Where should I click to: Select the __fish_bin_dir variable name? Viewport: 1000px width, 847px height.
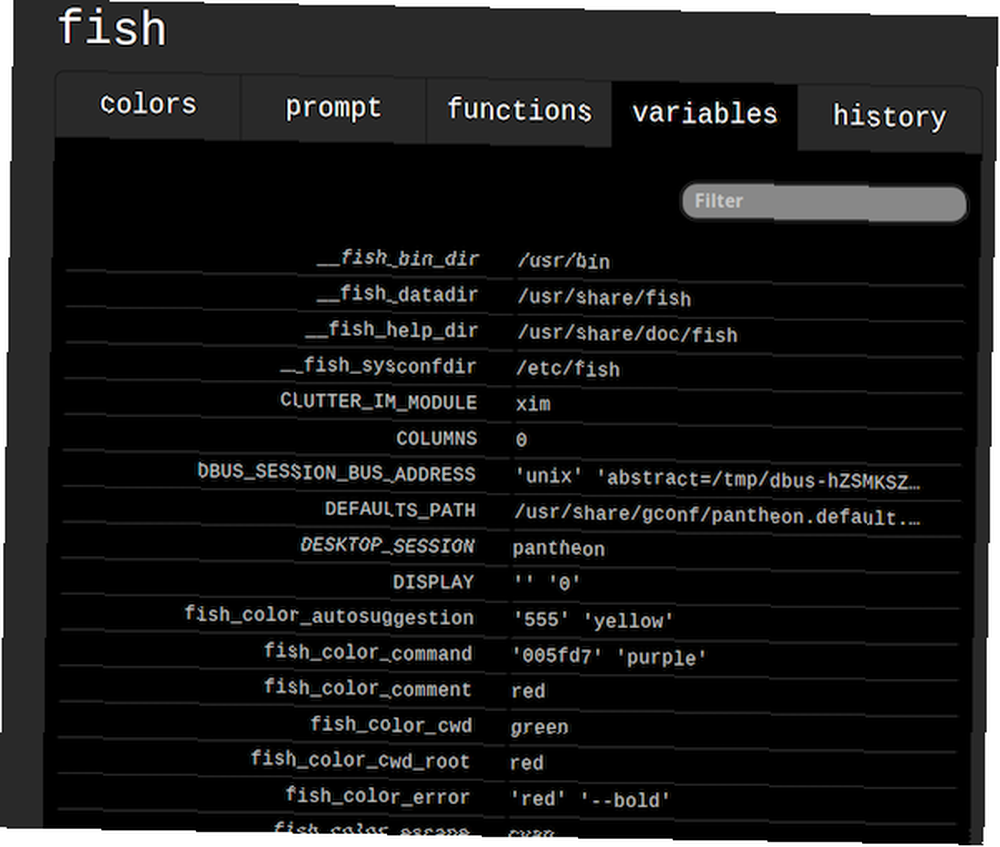tap(398, 259)
